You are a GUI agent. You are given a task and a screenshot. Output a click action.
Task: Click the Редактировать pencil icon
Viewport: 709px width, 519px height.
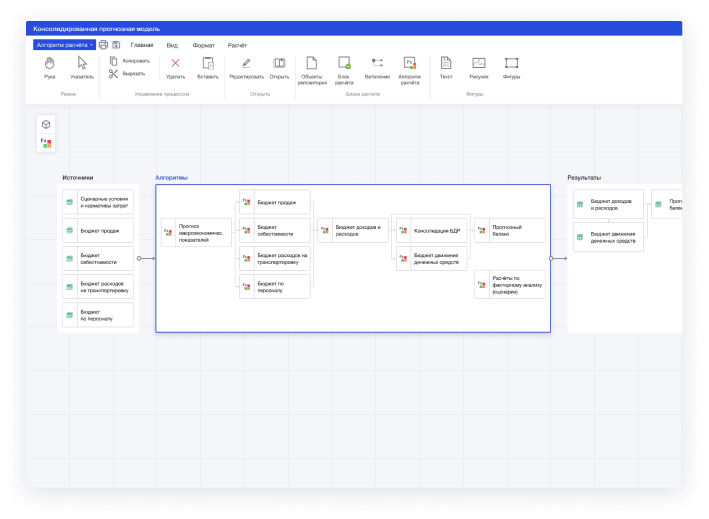coord(246,63)
